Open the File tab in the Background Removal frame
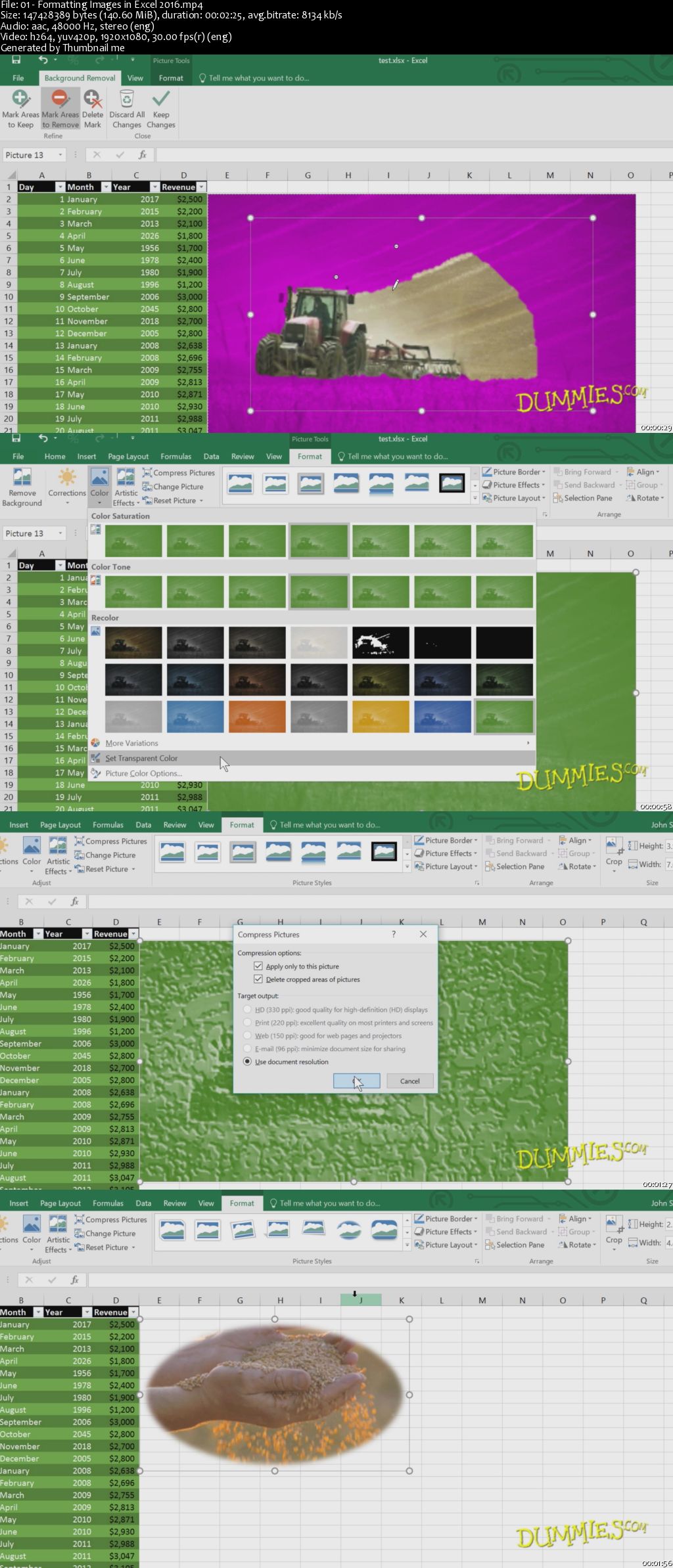Screen dimensions: 673x1568 click(x=18, y=78)
